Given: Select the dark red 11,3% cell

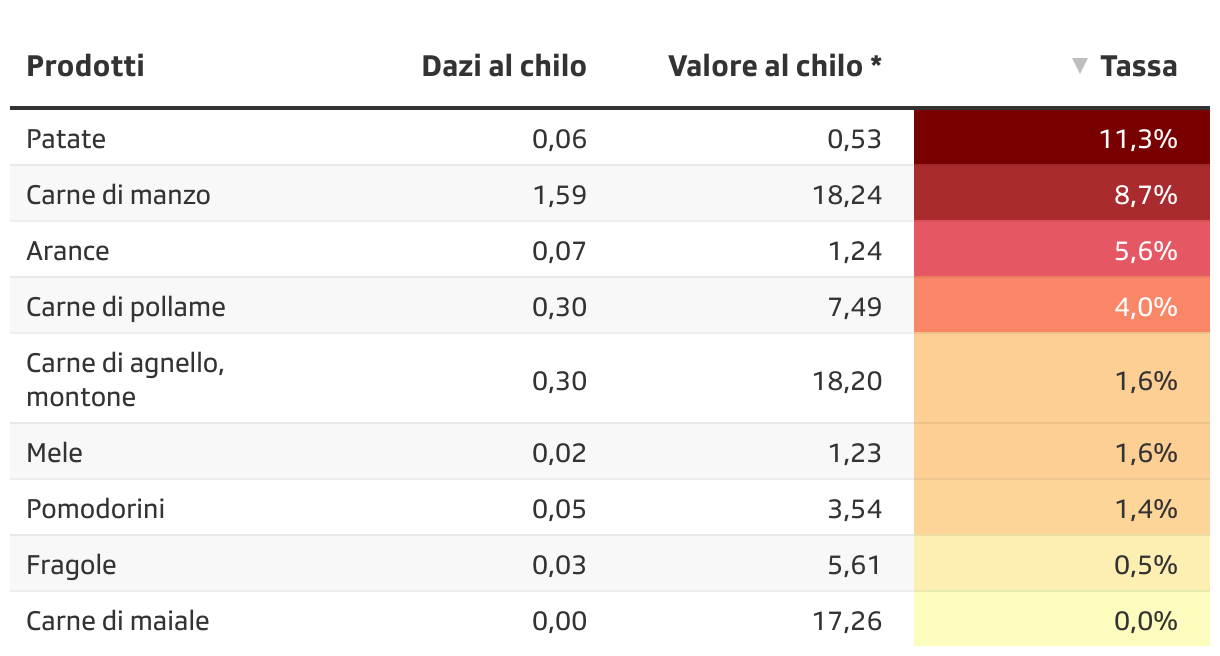Looking at the screenshot, I should tap(1061, 138).
